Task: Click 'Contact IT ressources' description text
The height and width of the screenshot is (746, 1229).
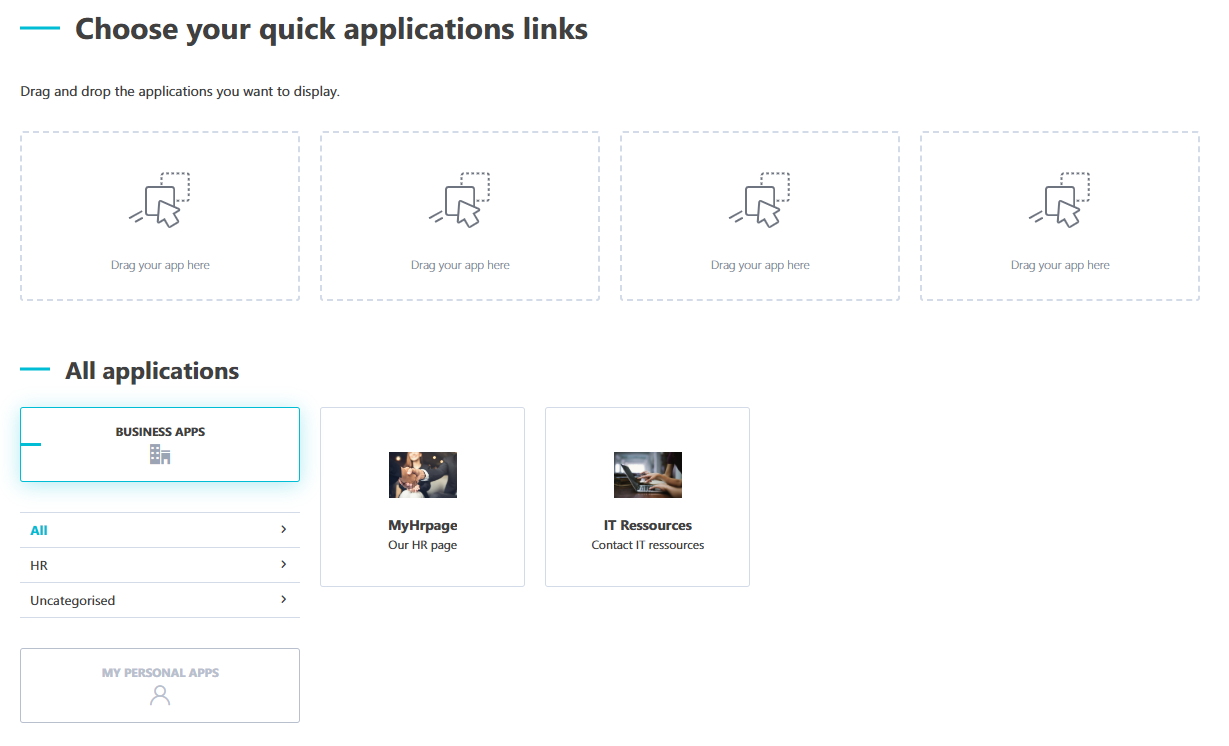Action: pyautogui.click(x=648, y=545)
